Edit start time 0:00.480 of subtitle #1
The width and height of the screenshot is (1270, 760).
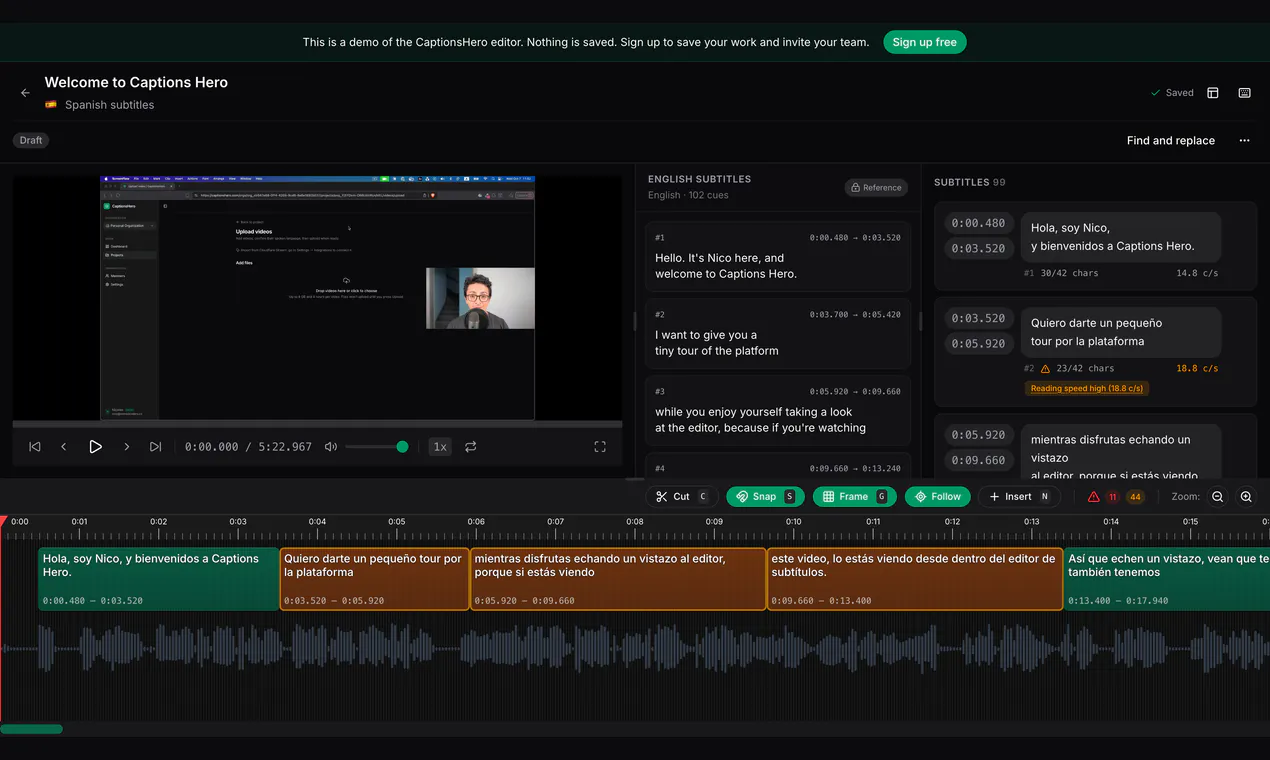click(x=978, y=223)
